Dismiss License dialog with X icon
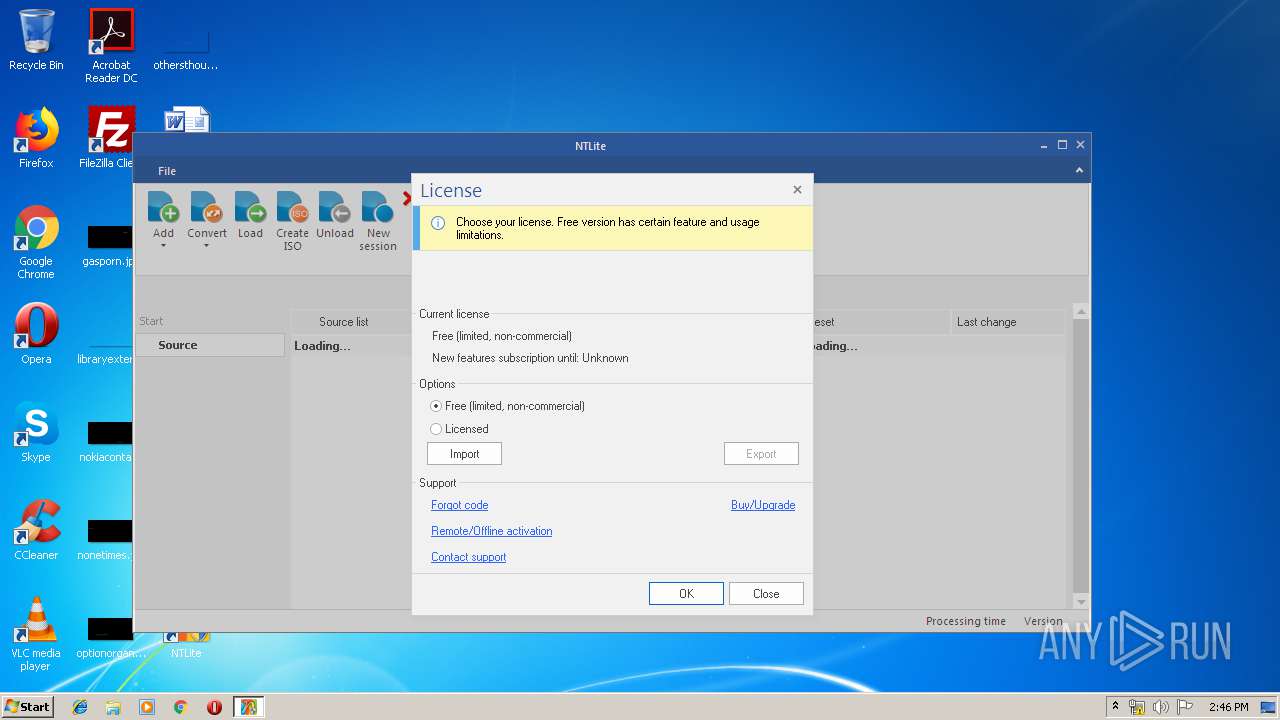This screenshot has height=720, width=1280. click(x=797, y=189)
